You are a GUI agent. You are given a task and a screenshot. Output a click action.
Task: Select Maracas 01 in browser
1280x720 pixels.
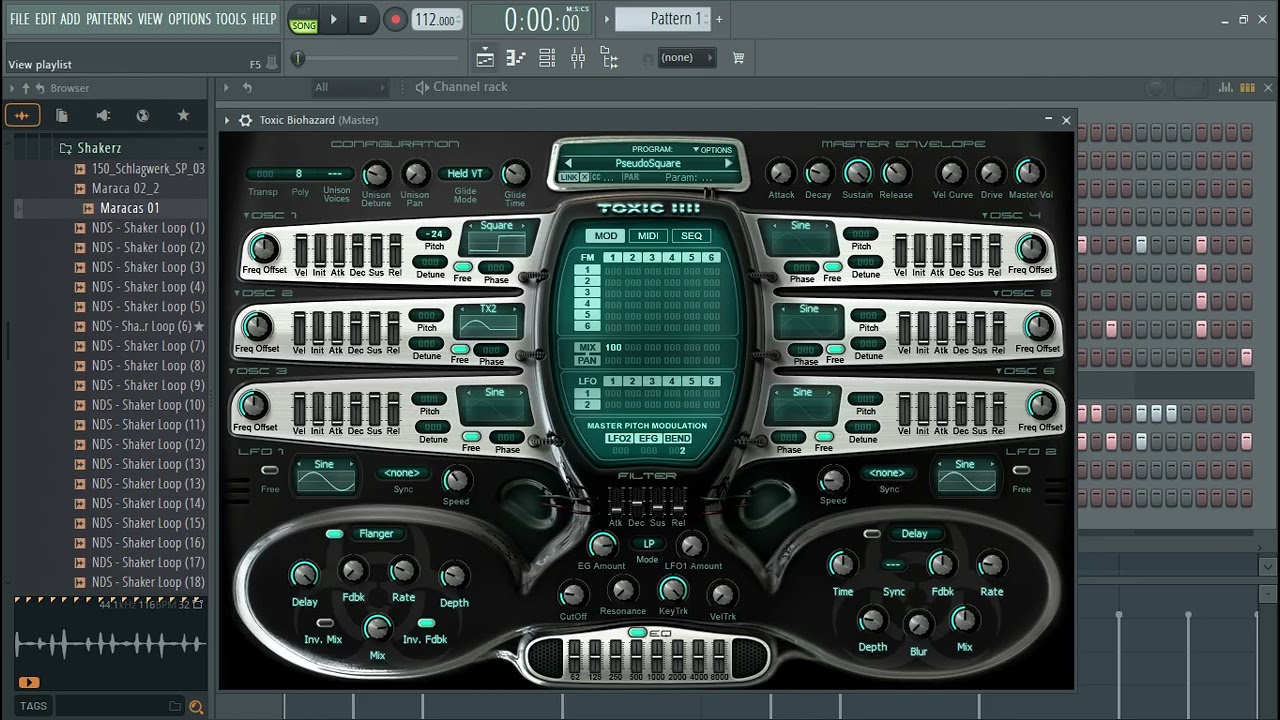click(129, 208)
